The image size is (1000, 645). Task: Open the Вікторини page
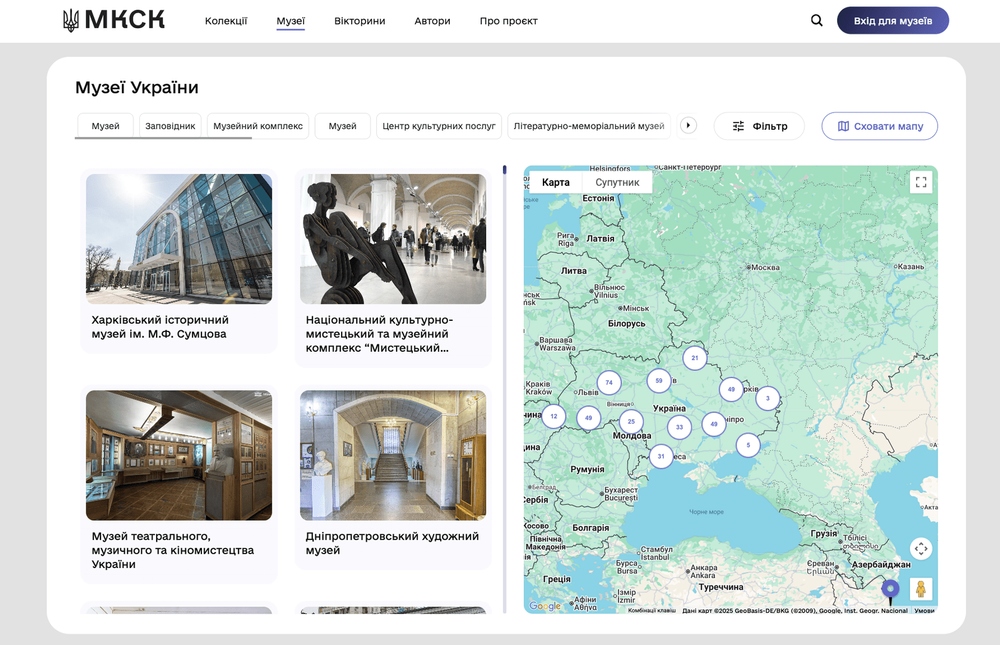(x=360, y=21)
